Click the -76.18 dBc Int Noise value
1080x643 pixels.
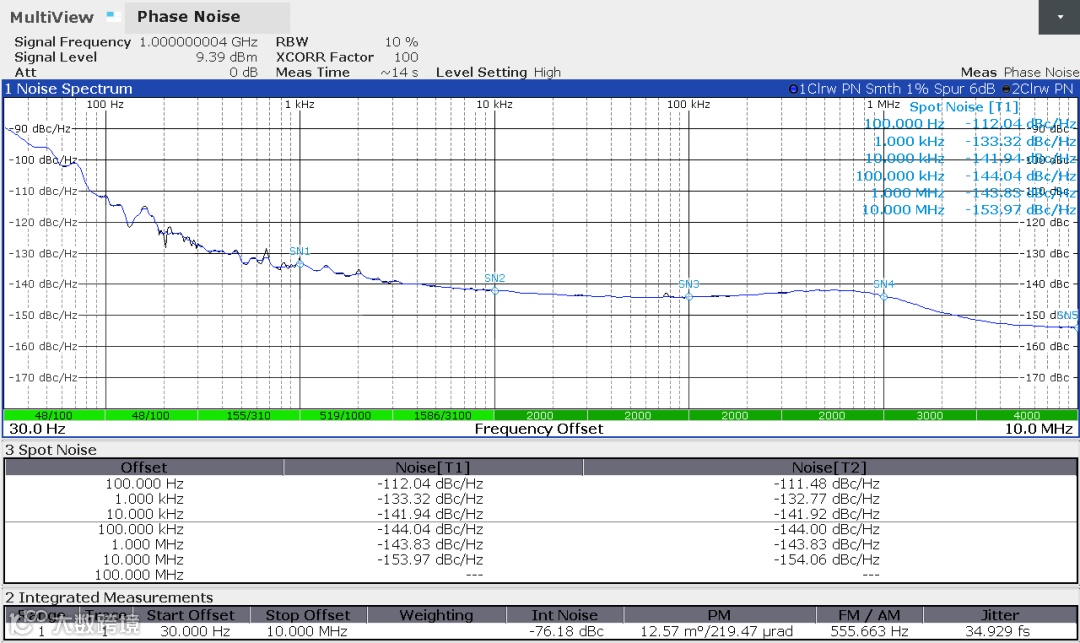pos(566,631)
